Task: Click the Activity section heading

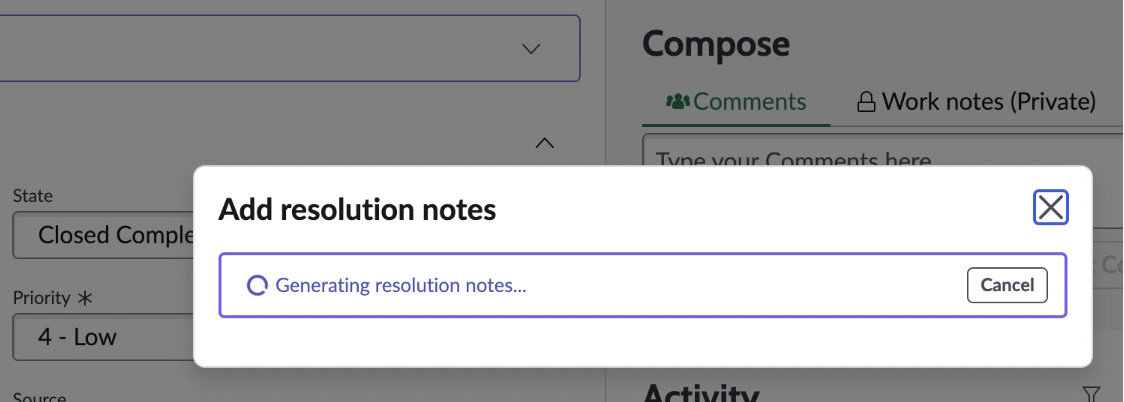Action: 700,393
